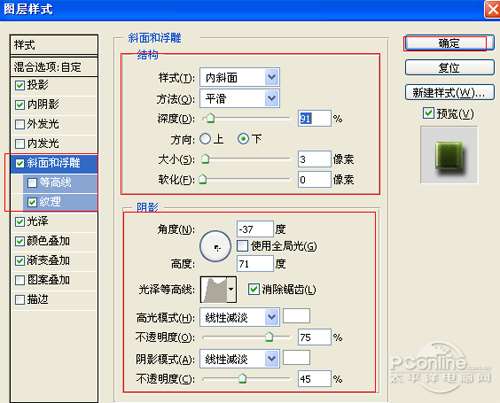Click the 软化 pixel input field

(x=314, y=180)
